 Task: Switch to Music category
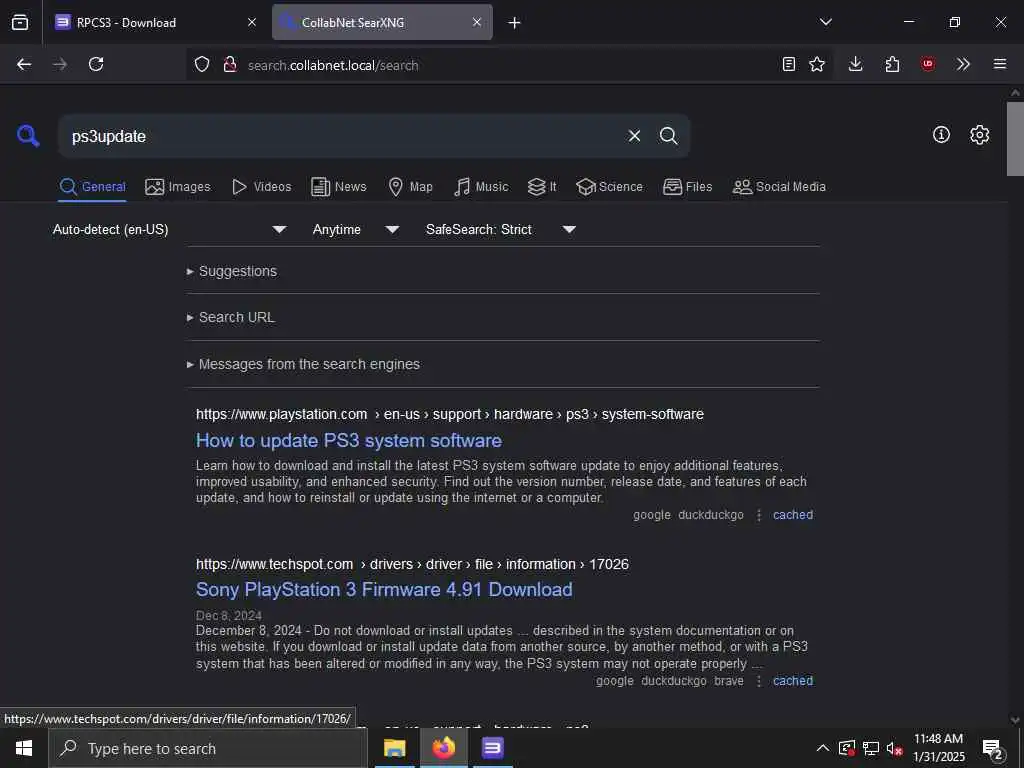tap(481, 187)
